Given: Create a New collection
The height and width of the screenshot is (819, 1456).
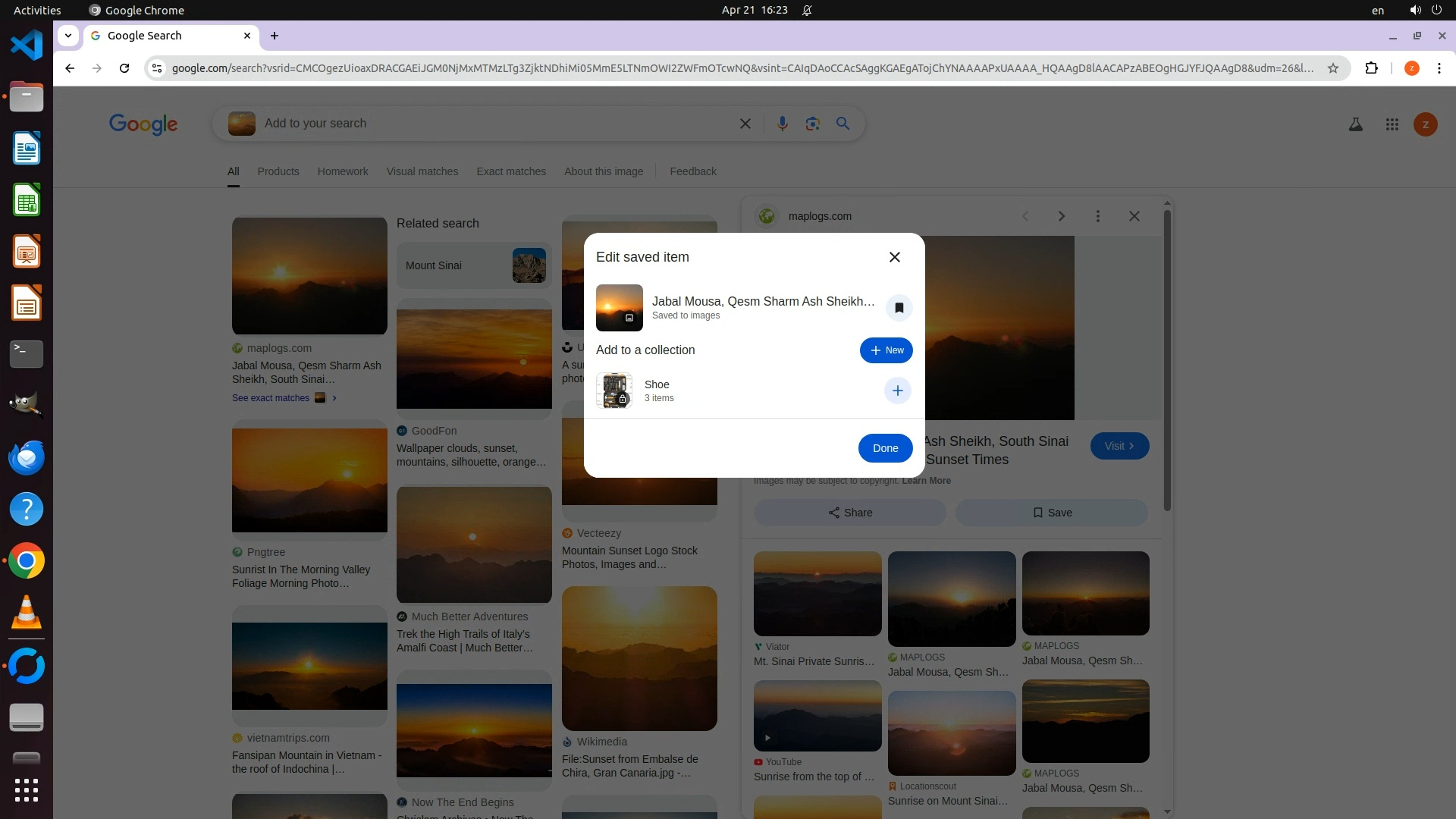Looking at the screenshot, I should tap(886, 350).
